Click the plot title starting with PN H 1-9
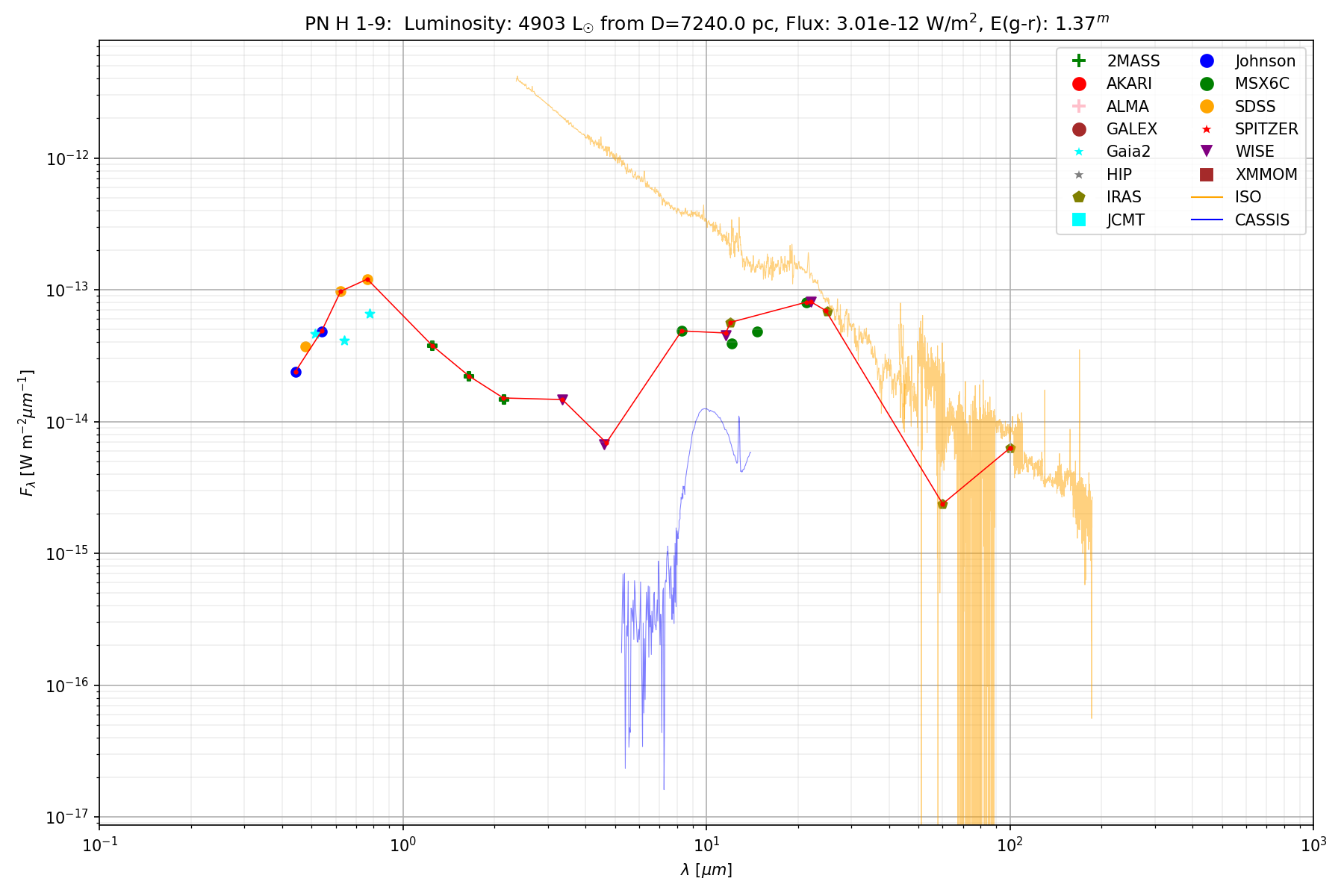Image resolution: width=1344 pixels, height=896 pixels. 706,23
